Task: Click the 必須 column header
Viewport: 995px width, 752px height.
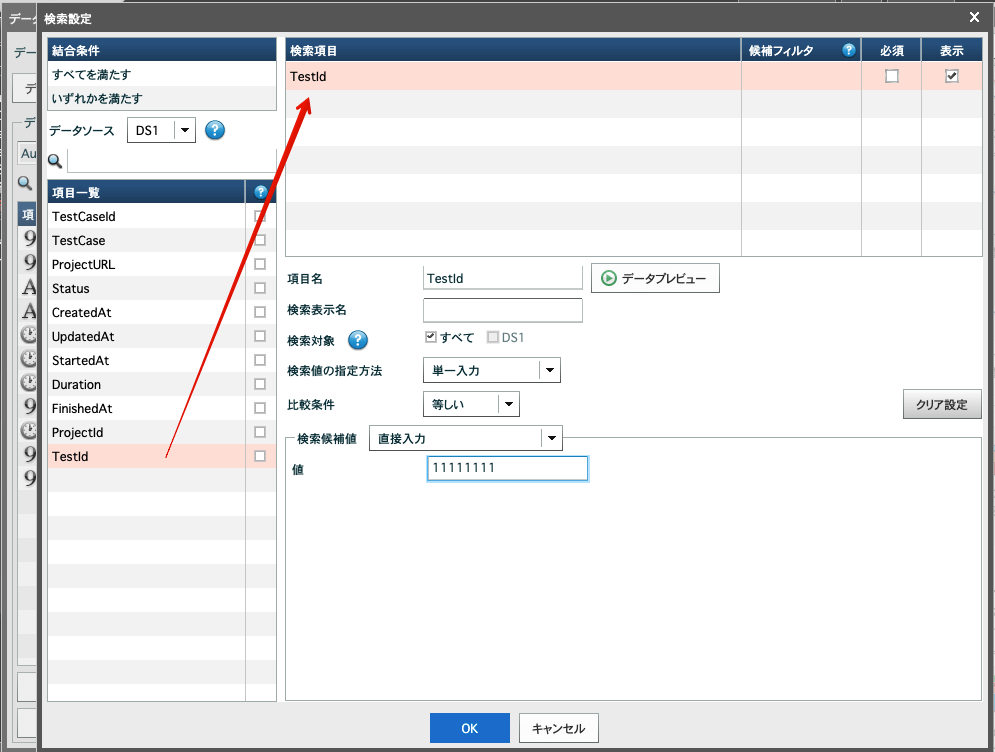Action: pyautogui.click(x=892, y=50)
